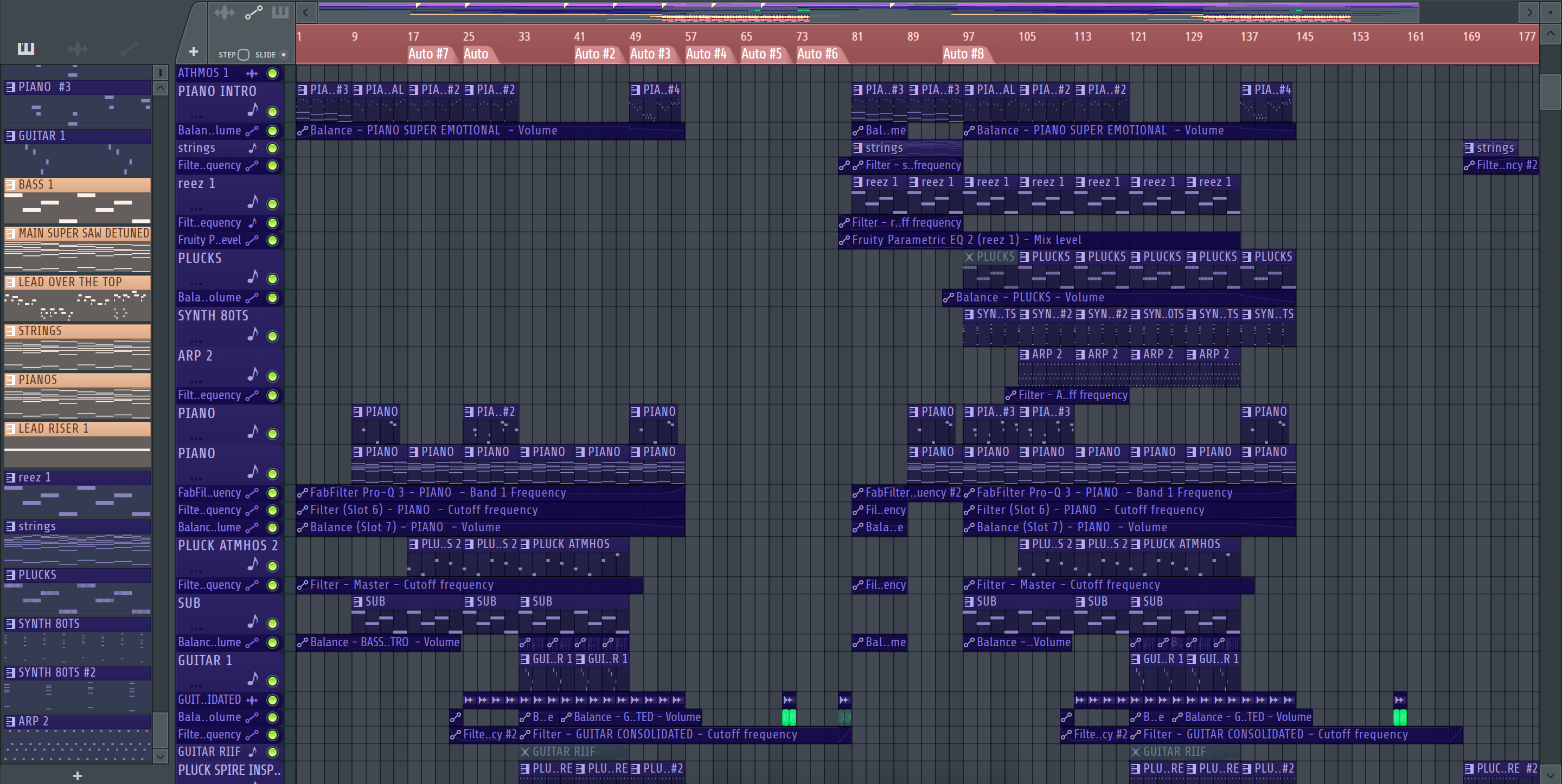Mute the PIANO INTRO track
Screen dimensions: 1562x784
point(273,112)
